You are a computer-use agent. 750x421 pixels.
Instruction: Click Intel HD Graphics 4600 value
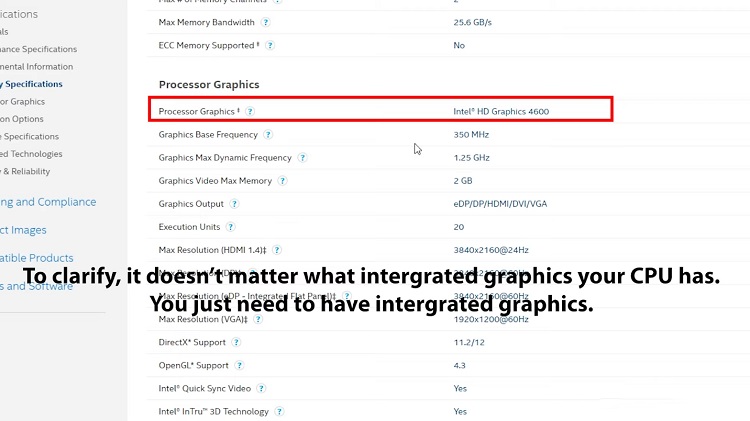(501, 111)
